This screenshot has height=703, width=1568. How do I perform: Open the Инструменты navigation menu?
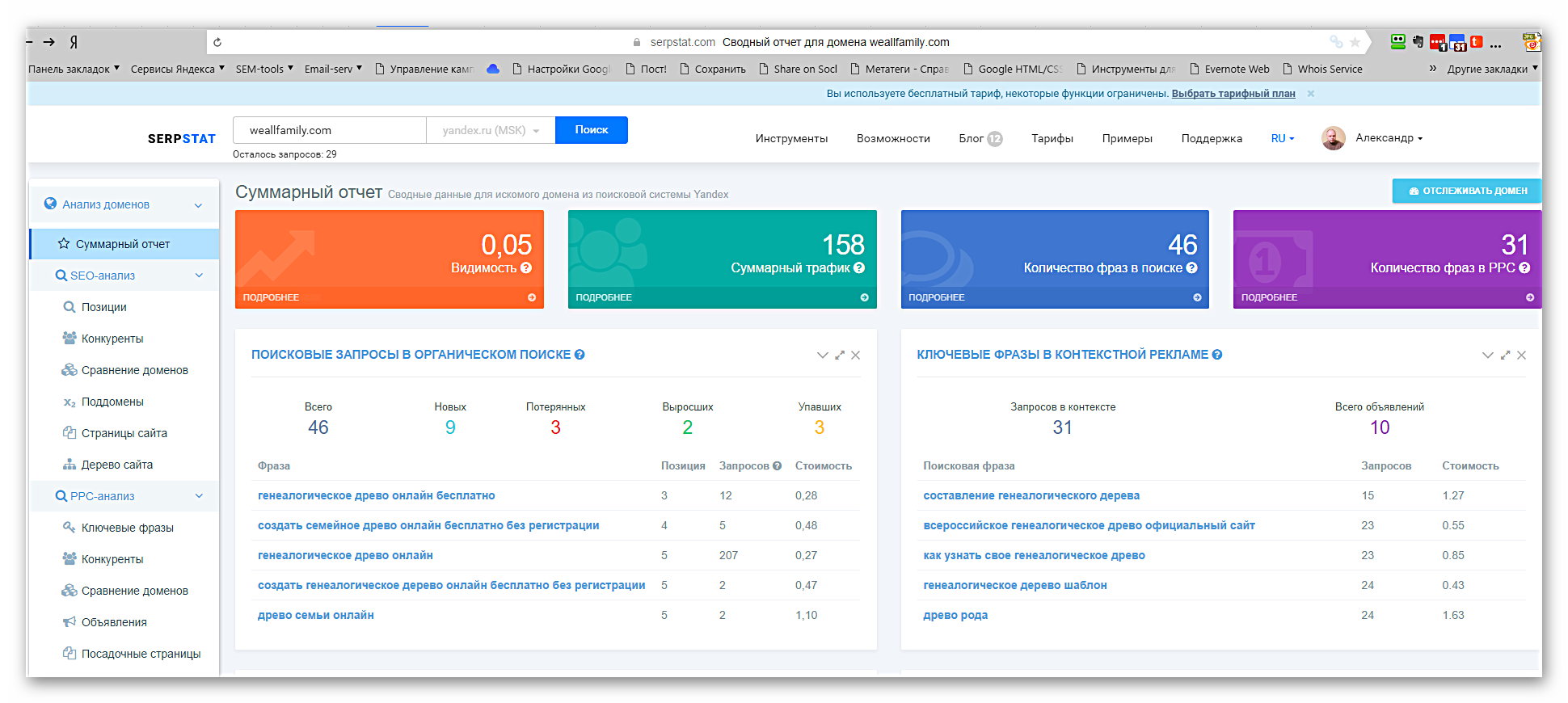coord(791,138)
